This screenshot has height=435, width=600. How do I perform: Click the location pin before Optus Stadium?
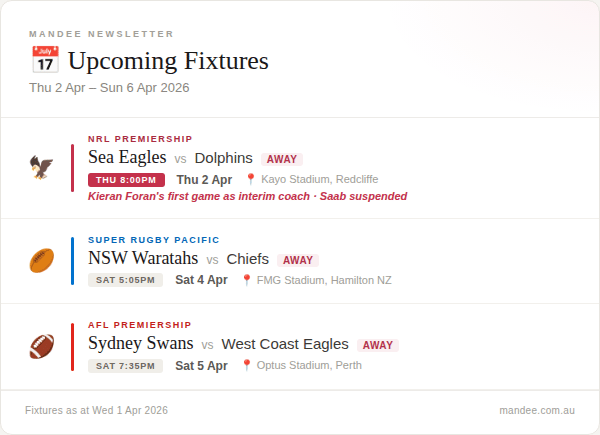tap(247, 365)
